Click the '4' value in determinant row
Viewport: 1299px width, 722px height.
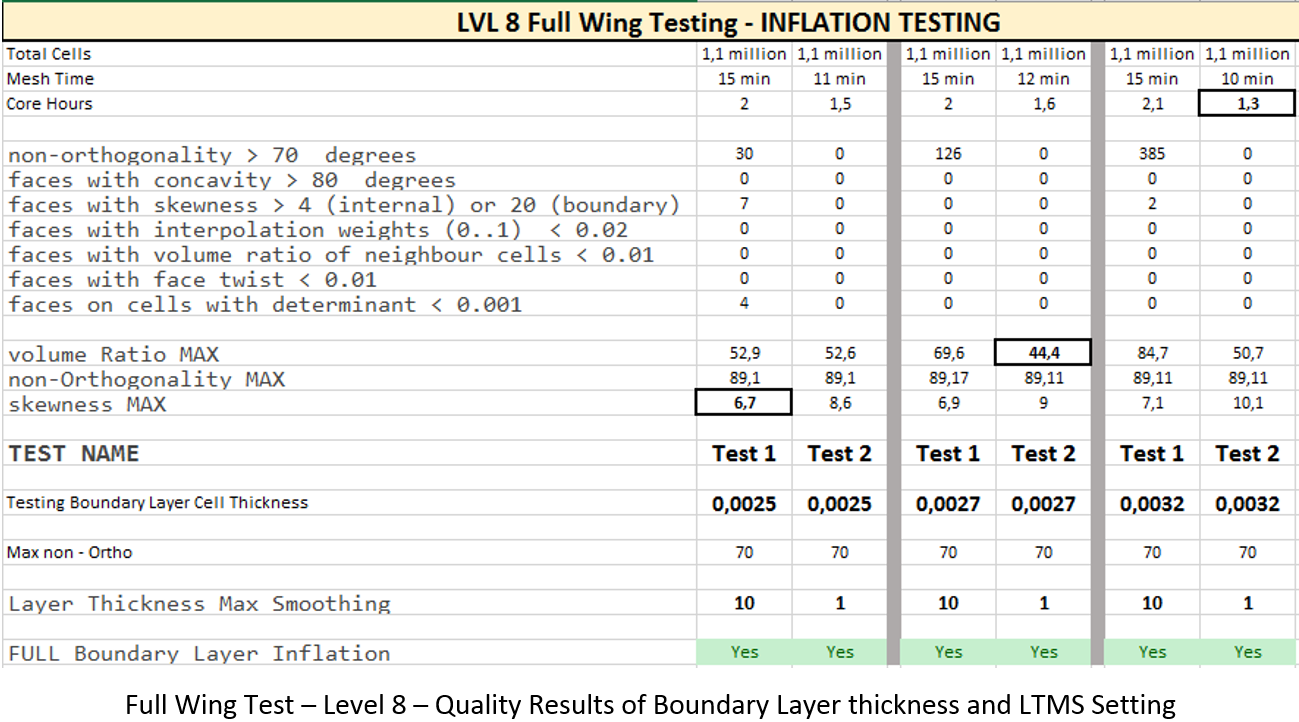point(744,303)
